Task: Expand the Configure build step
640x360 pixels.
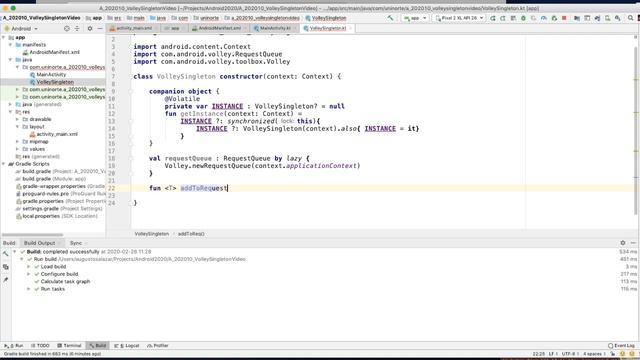Action: 29,274
